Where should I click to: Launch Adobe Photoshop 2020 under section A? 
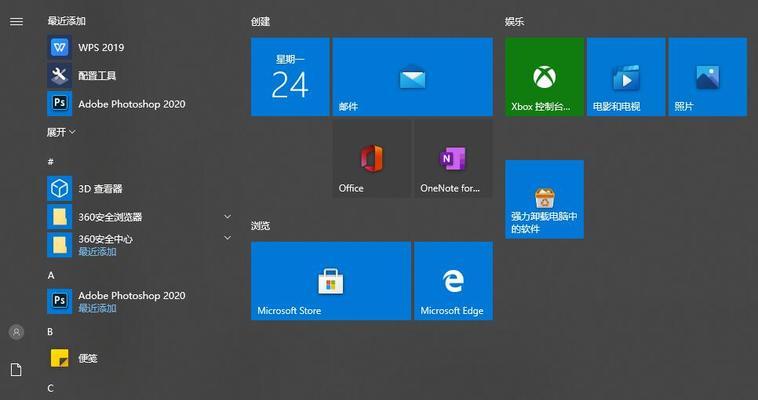[140, 301]
